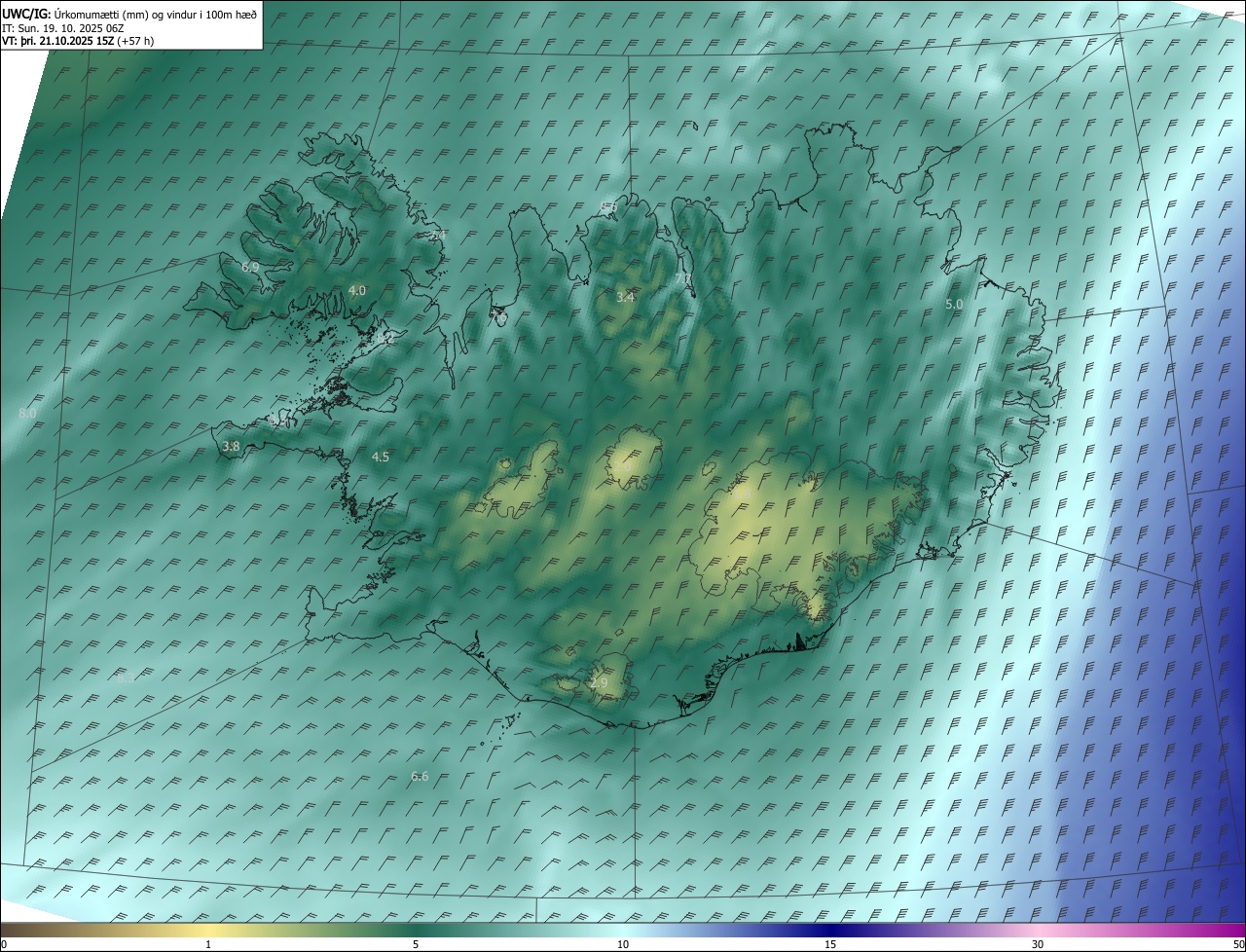This screenshot has width=1246, height=952.
Task: Click the 5 tick on the color scale
Action: pos(416,944)
